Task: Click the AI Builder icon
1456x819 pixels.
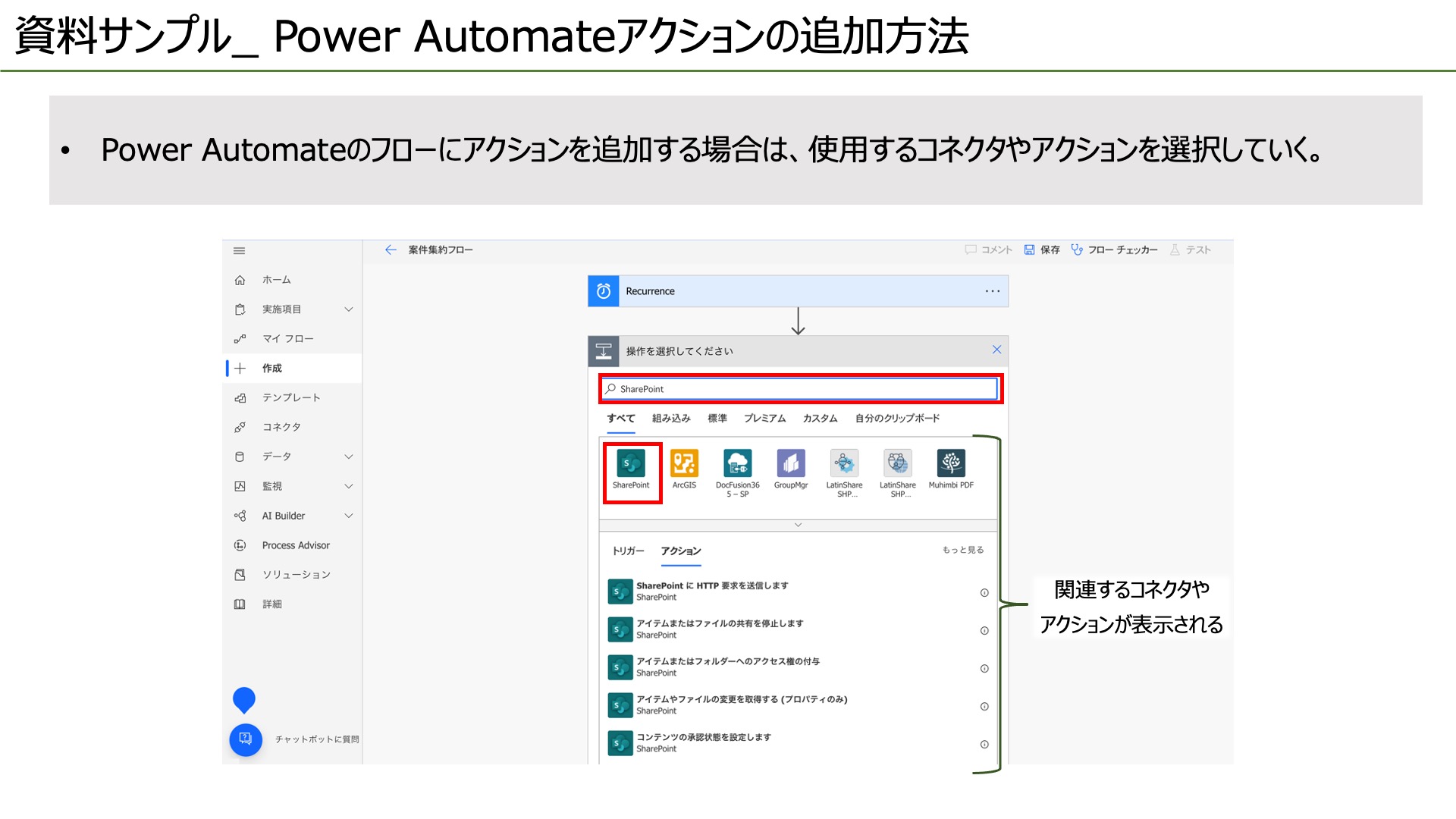Action: 240,516
